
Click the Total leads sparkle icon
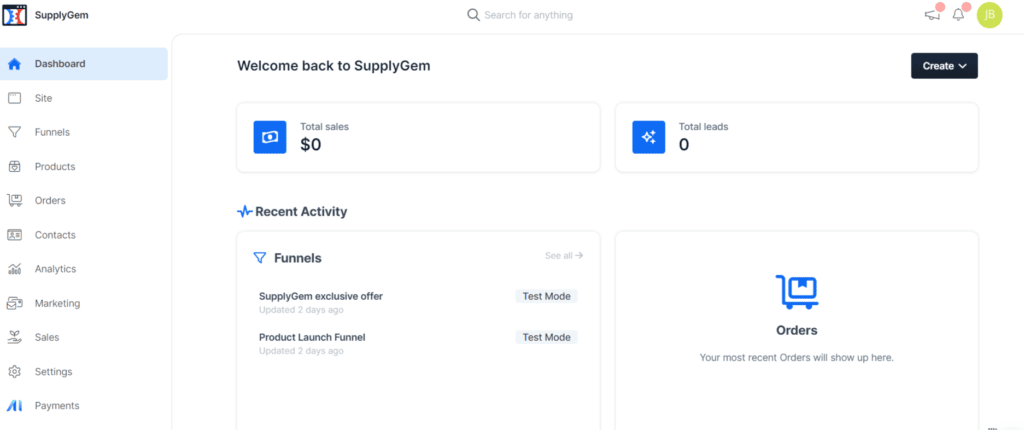[x=648, y=137]
